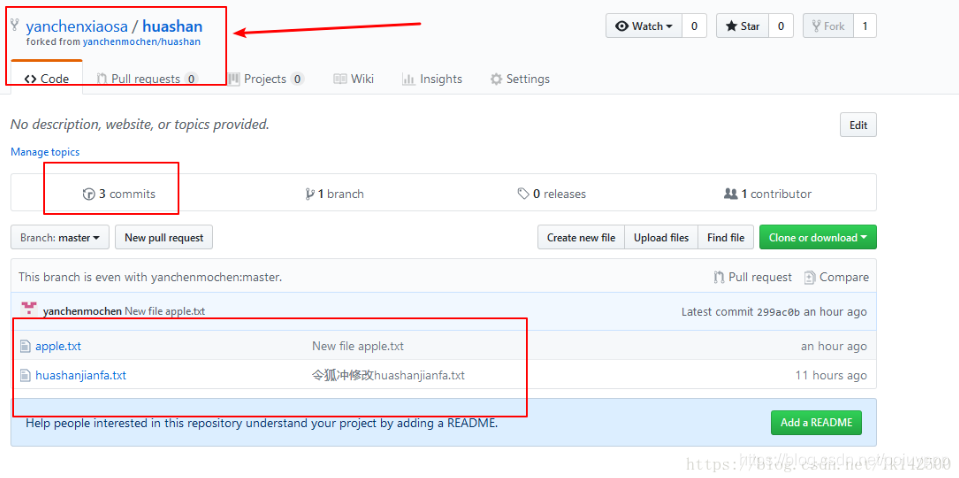The image size is (959, 478).
Task: Open the 3 commits link
Action: (119, 194)
